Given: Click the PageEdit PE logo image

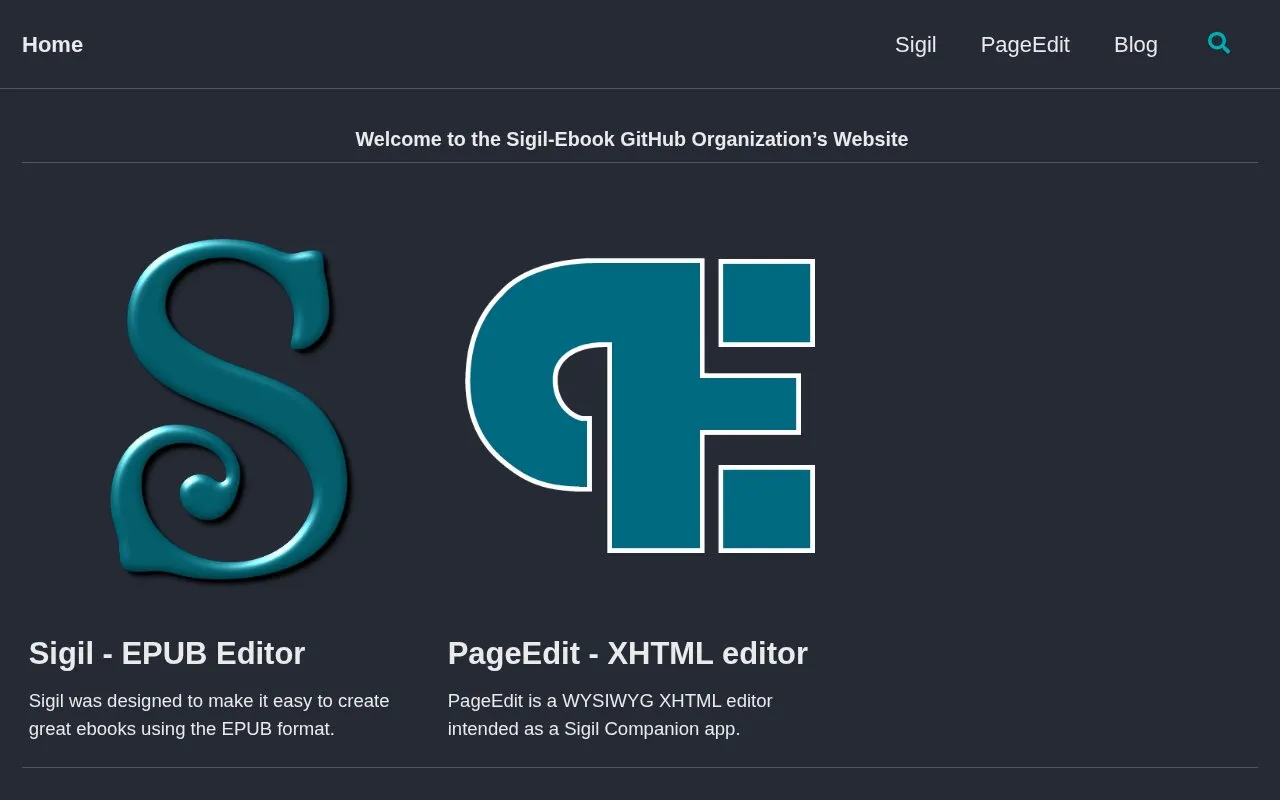Looking at the screenshot, I should point(640,405).
